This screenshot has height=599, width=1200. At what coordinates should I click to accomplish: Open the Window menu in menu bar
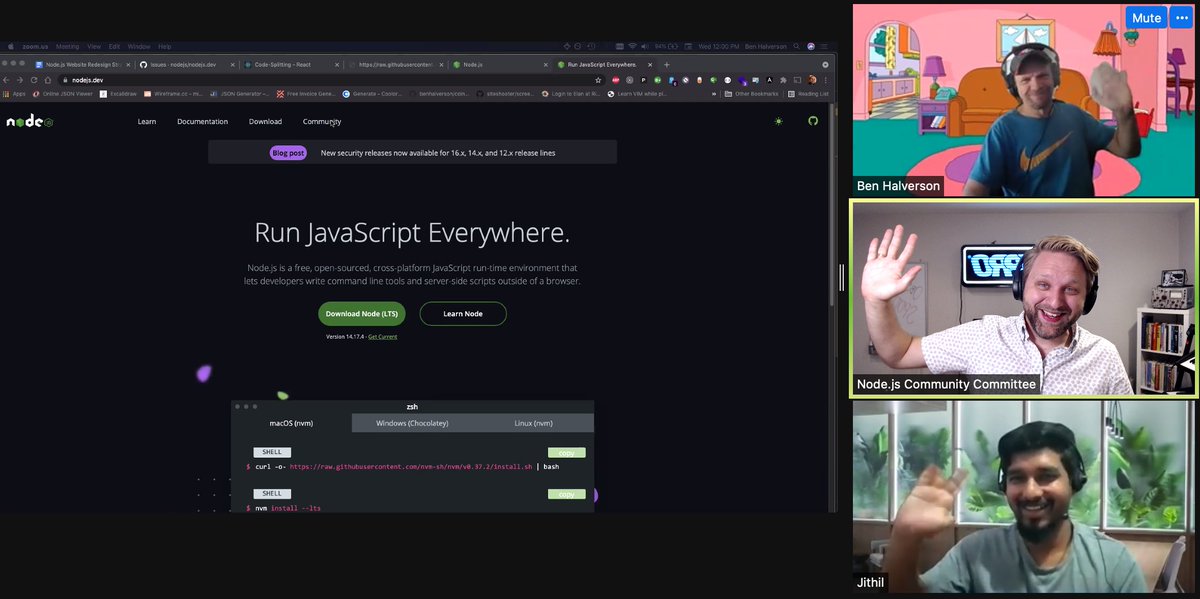pos(139,46)
